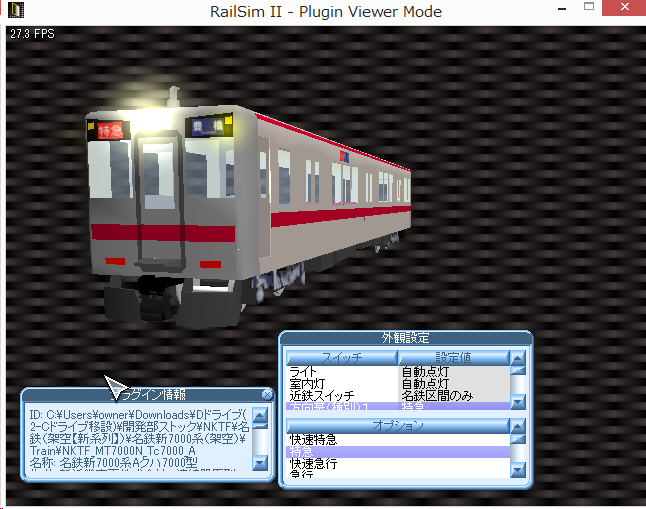646x509 pixels.
Task: Click the 名称 plugin name line
Action: coord(113,463)
